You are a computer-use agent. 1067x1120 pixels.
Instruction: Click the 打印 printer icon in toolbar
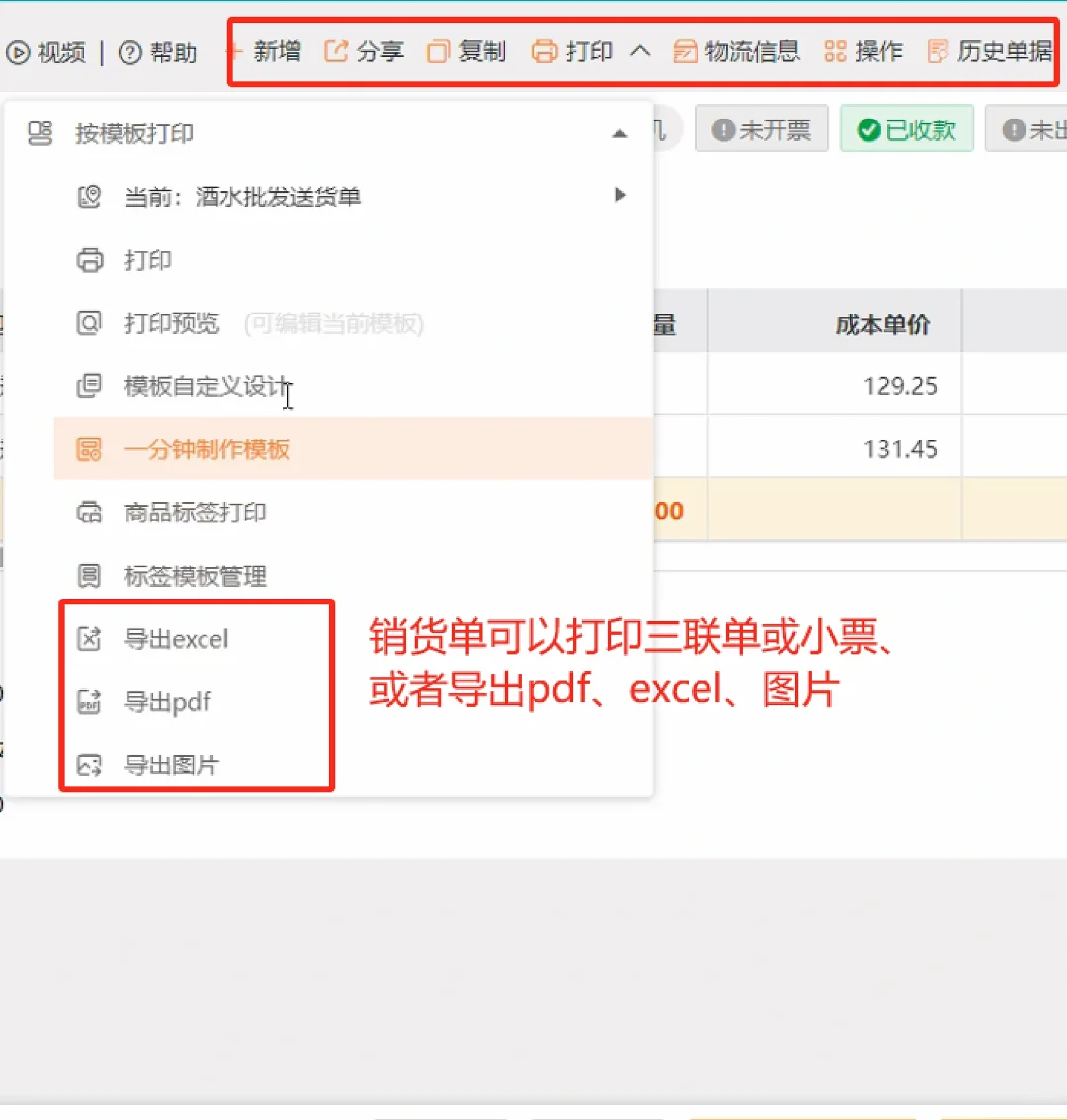click(x=543, y=51)
